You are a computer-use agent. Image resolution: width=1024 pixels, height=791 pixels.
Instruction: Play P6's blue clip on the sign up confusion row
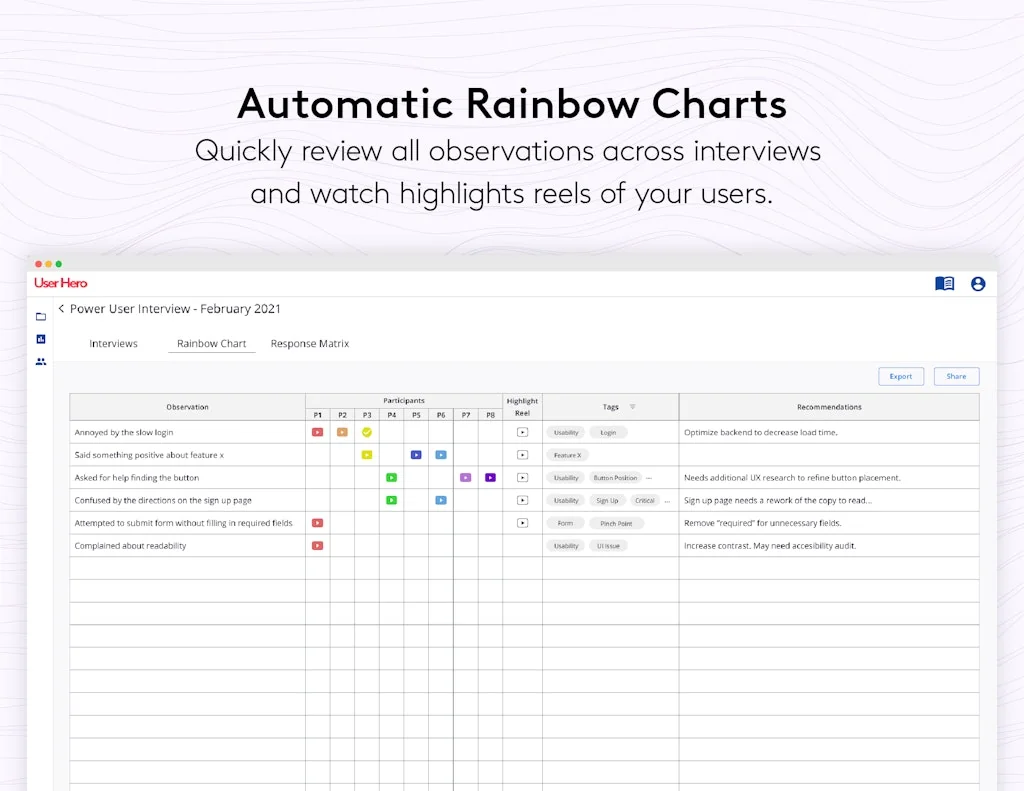pos(440,500)
